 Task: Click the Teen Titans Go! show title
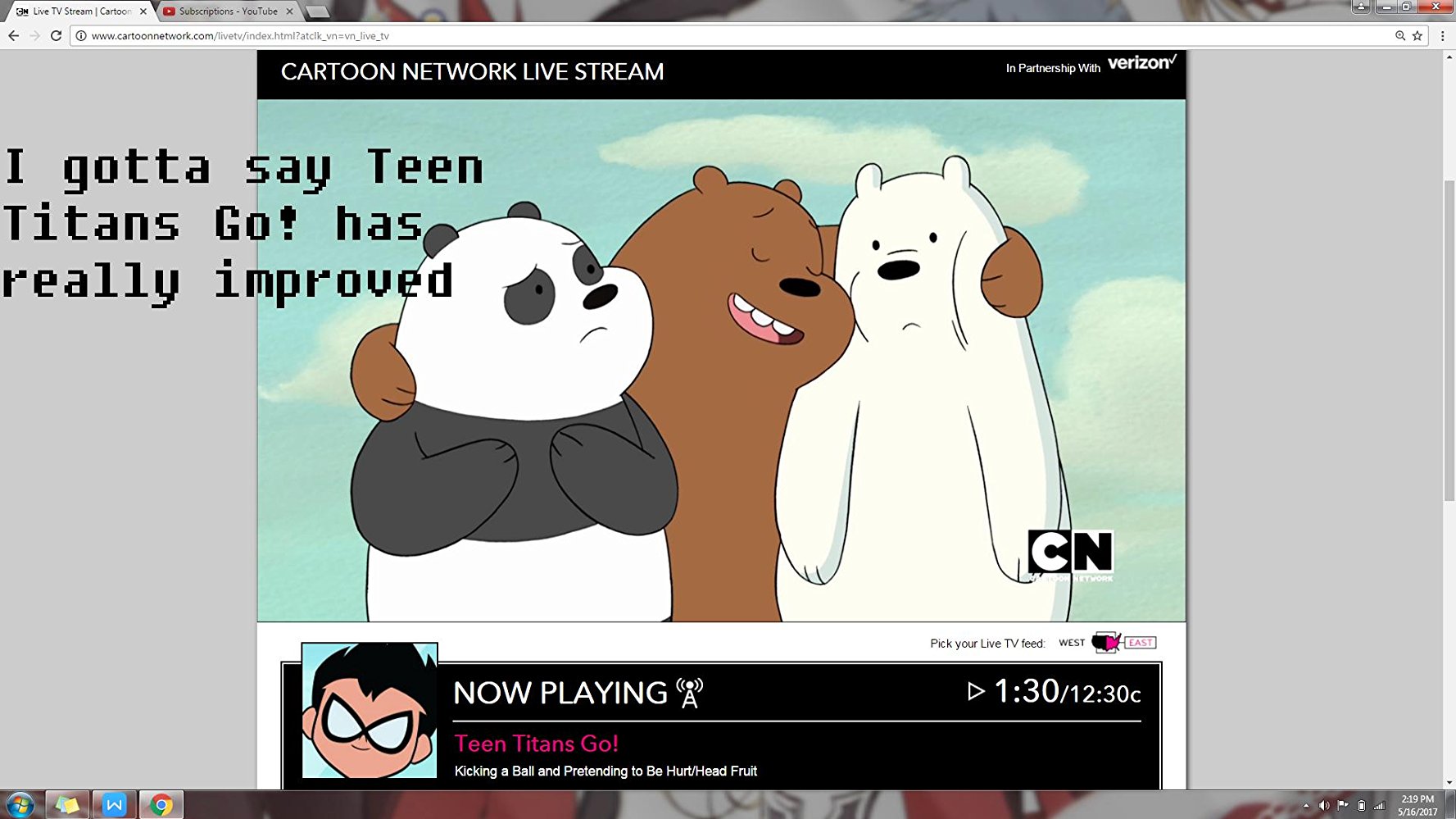point(537,744)
